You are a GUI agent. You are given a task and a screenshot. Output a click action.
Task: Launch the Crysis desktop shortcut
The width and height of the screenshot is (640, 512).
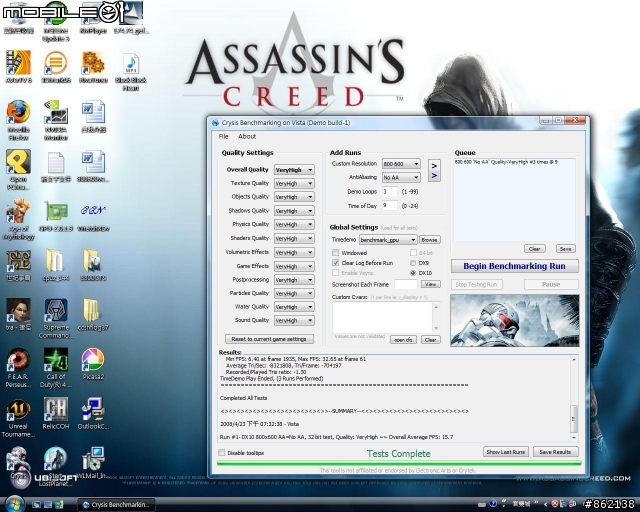[18, 463]
